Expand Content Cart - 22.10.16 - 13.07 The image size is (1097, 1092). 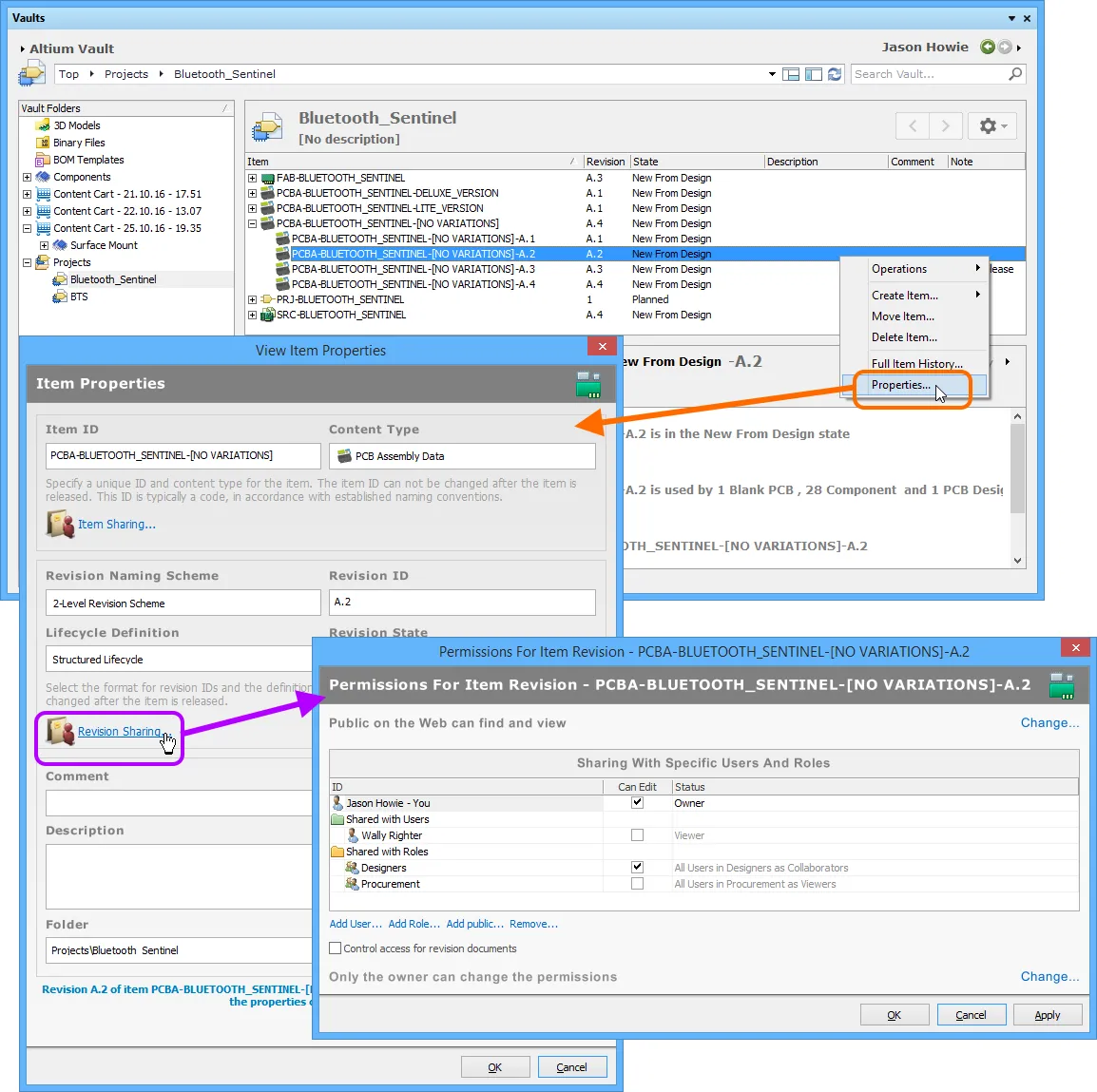27,211
